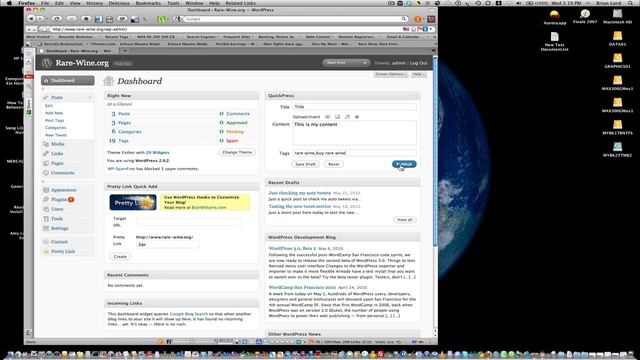Click the Target URL input field
This screenshot has width=640, height=360.
click(189, 222)
